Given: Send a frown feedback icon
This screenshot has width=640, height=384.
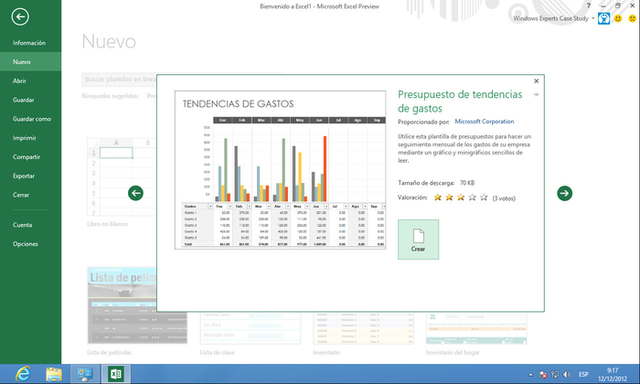Looking at the screenshot, I should click(x=632, y=18).
